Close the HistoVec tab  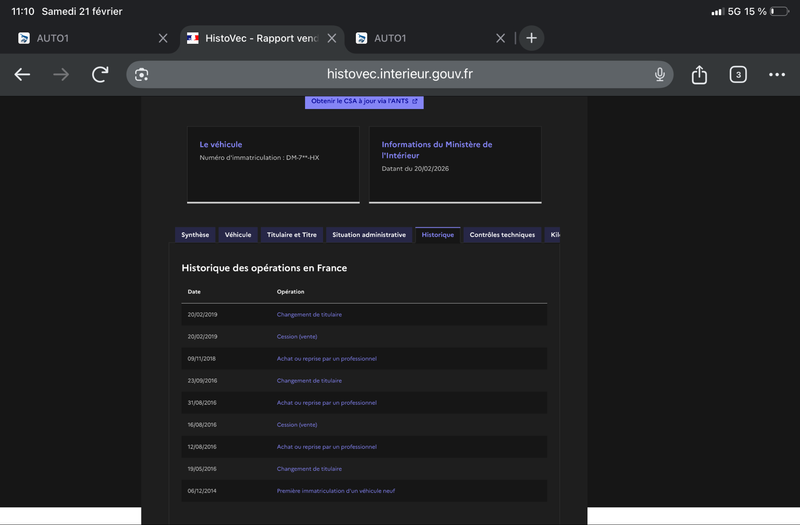tap(332, 38)
